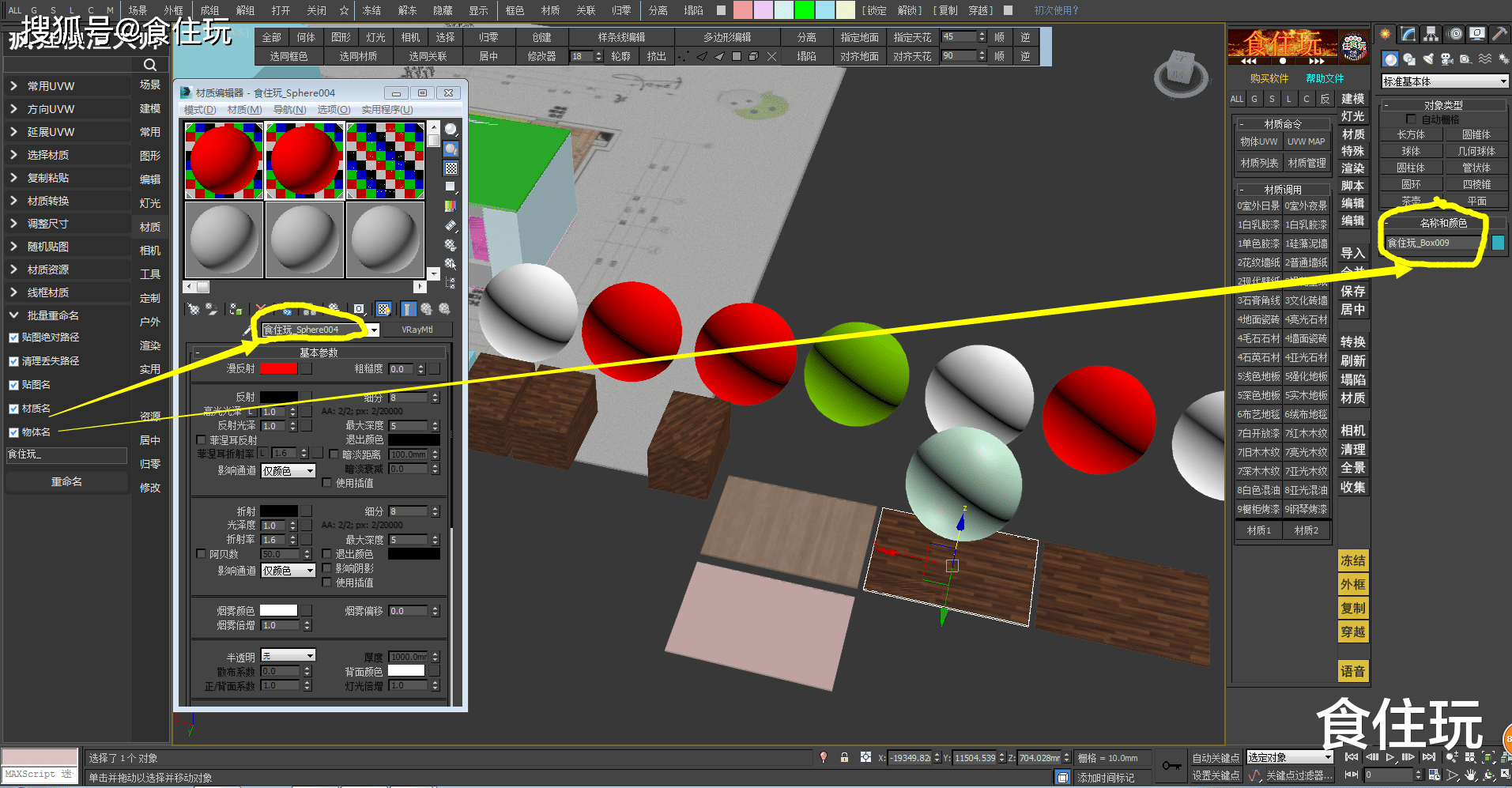Click the VRayMtl material type button
1512x788 pixels.
click(417, 330)
